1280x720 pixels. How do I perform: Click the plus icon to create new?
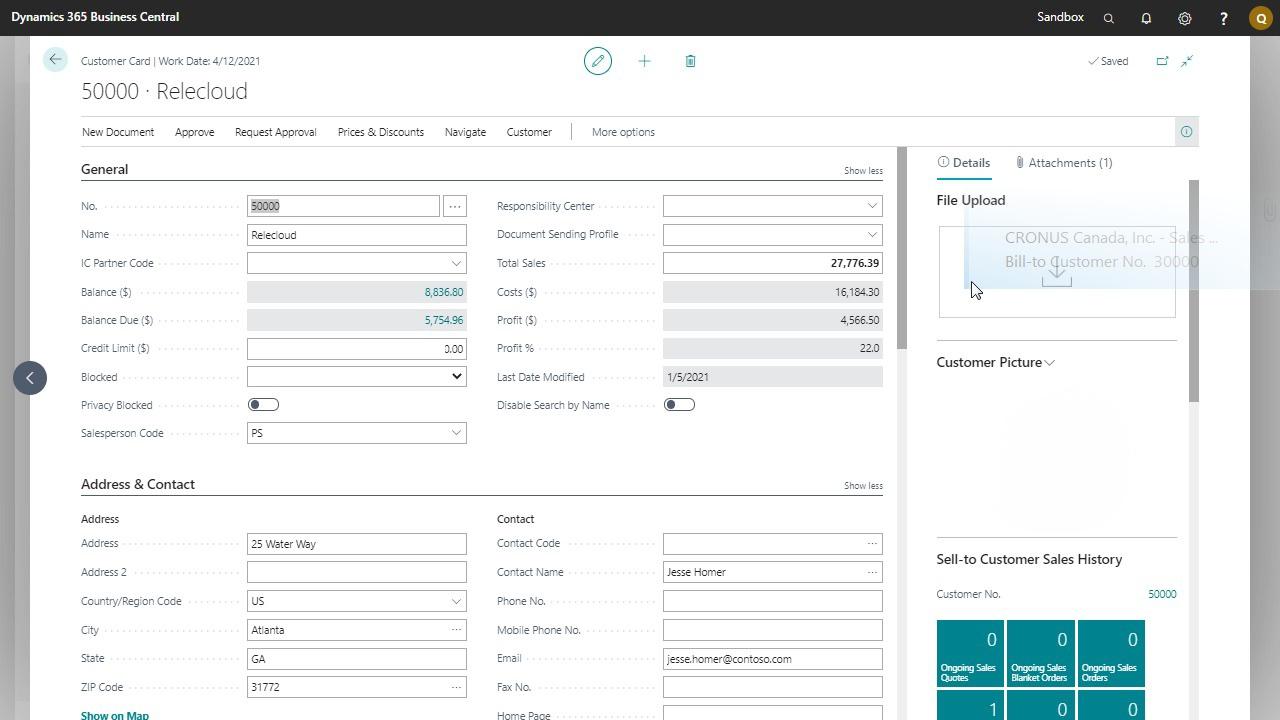click(644, 61)
